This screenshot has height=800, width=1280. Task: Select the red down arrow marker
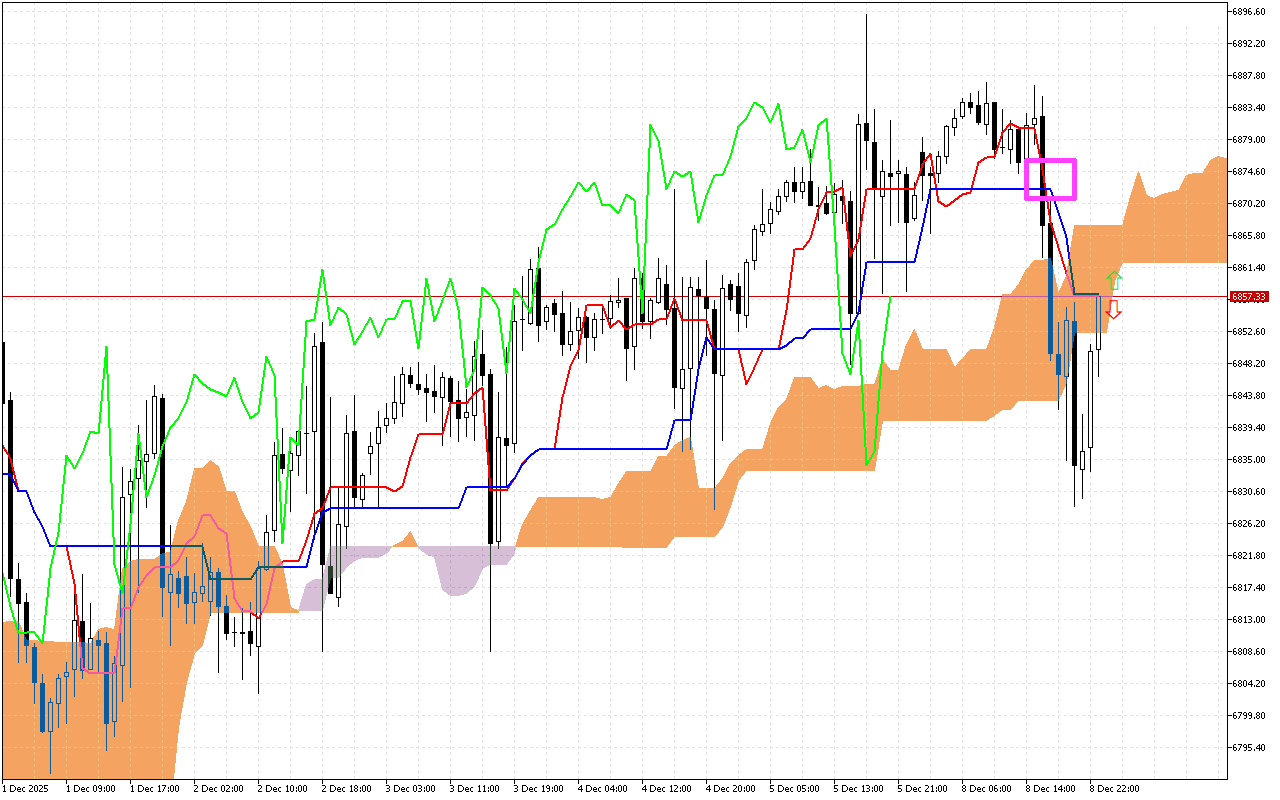(1113, 311)
